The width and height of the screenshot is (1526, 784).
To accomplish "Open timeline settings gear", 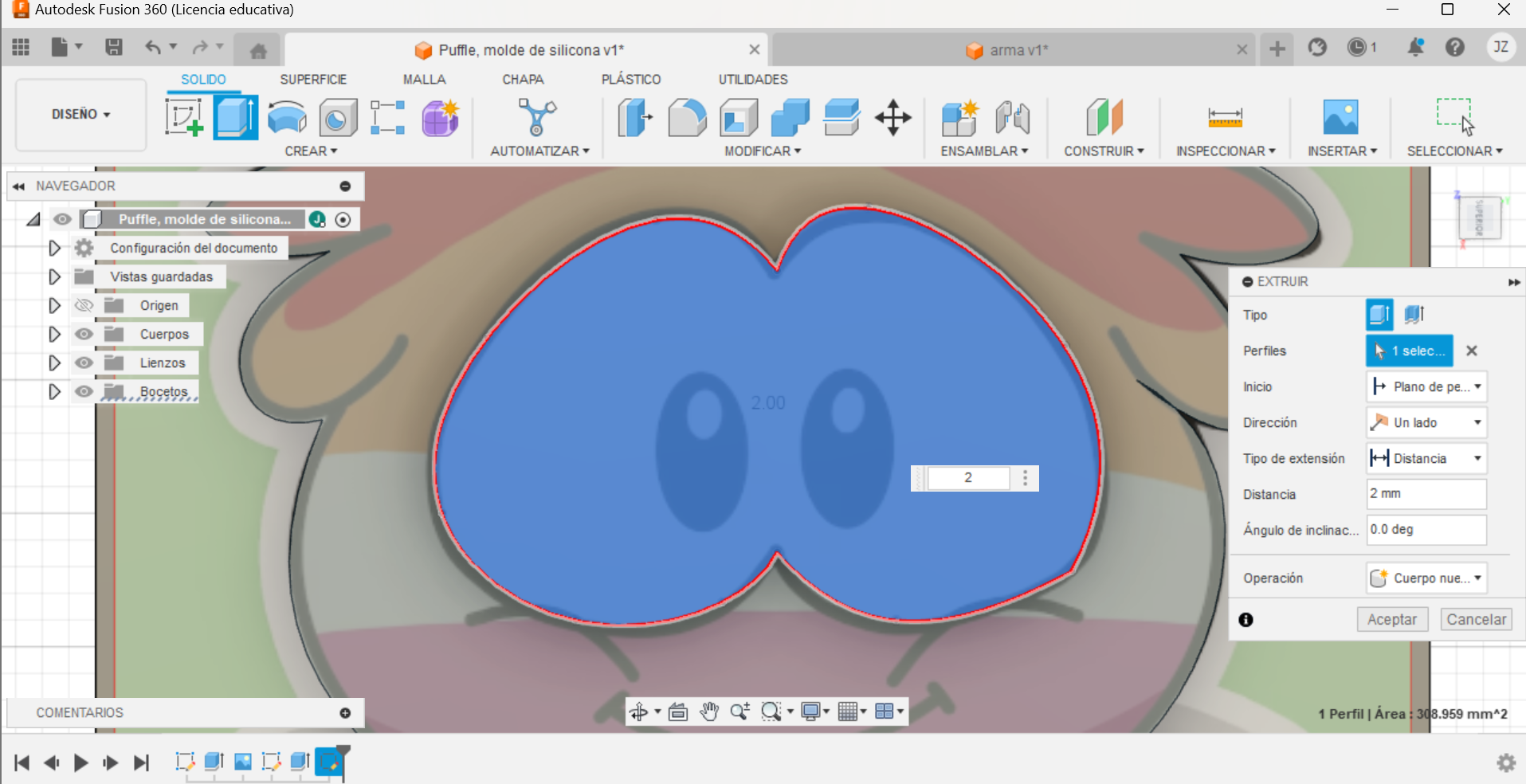I will pyautogui.click(x=1506, y=763).
